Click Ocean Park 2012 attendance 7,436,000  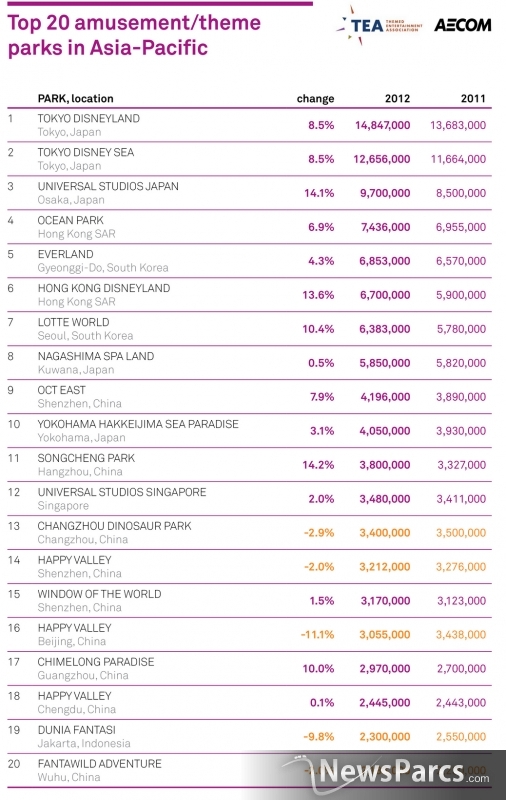pos(386,227)
